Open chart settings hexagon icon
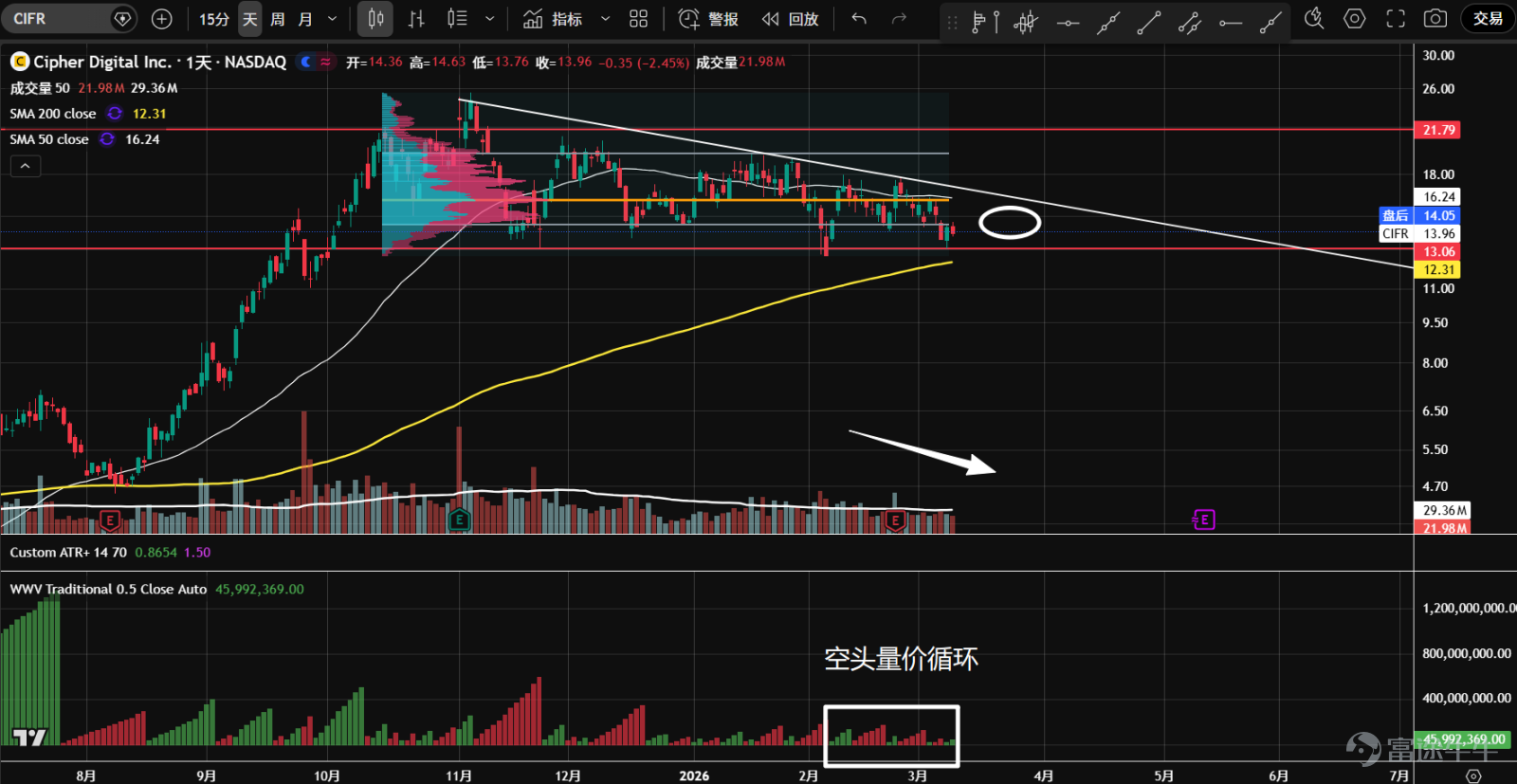This screenshot has width=1517, height=784. pyautogui.click(x=1354, y=19)
